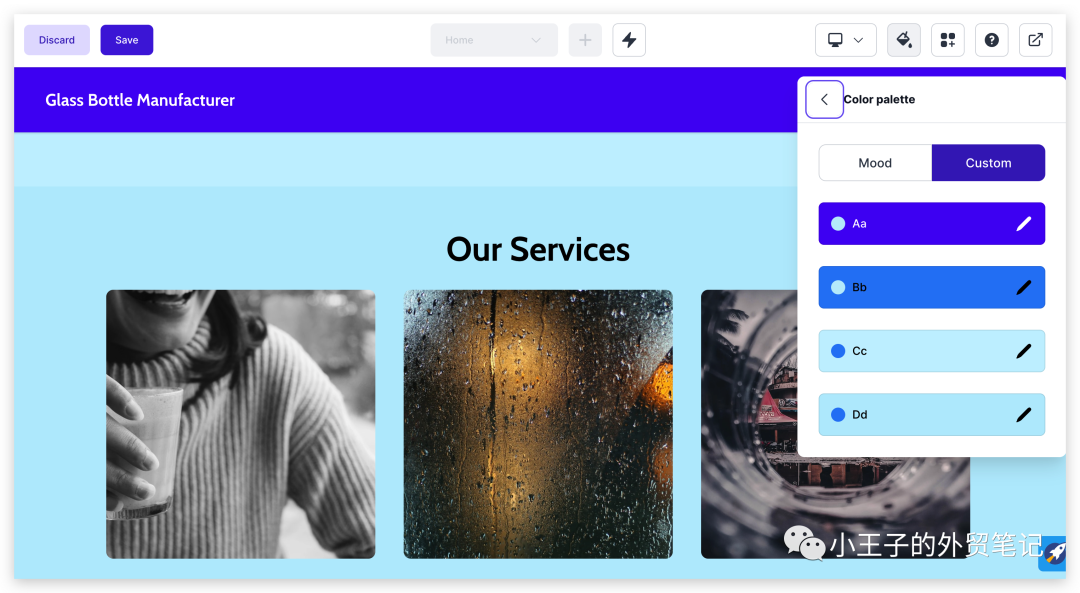Go back from Color palette panel
Viewport: 1080px width, 593px height.
824,99
